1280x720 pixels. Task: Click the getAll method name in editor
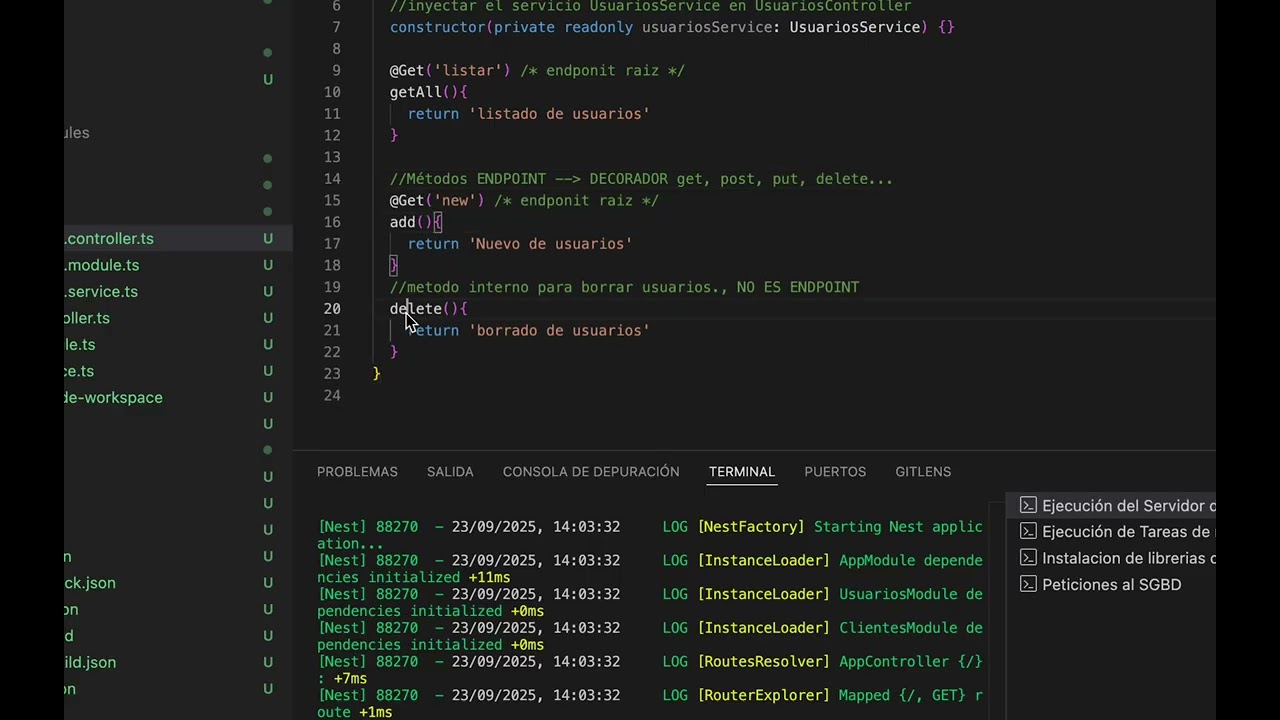(416, 92)
